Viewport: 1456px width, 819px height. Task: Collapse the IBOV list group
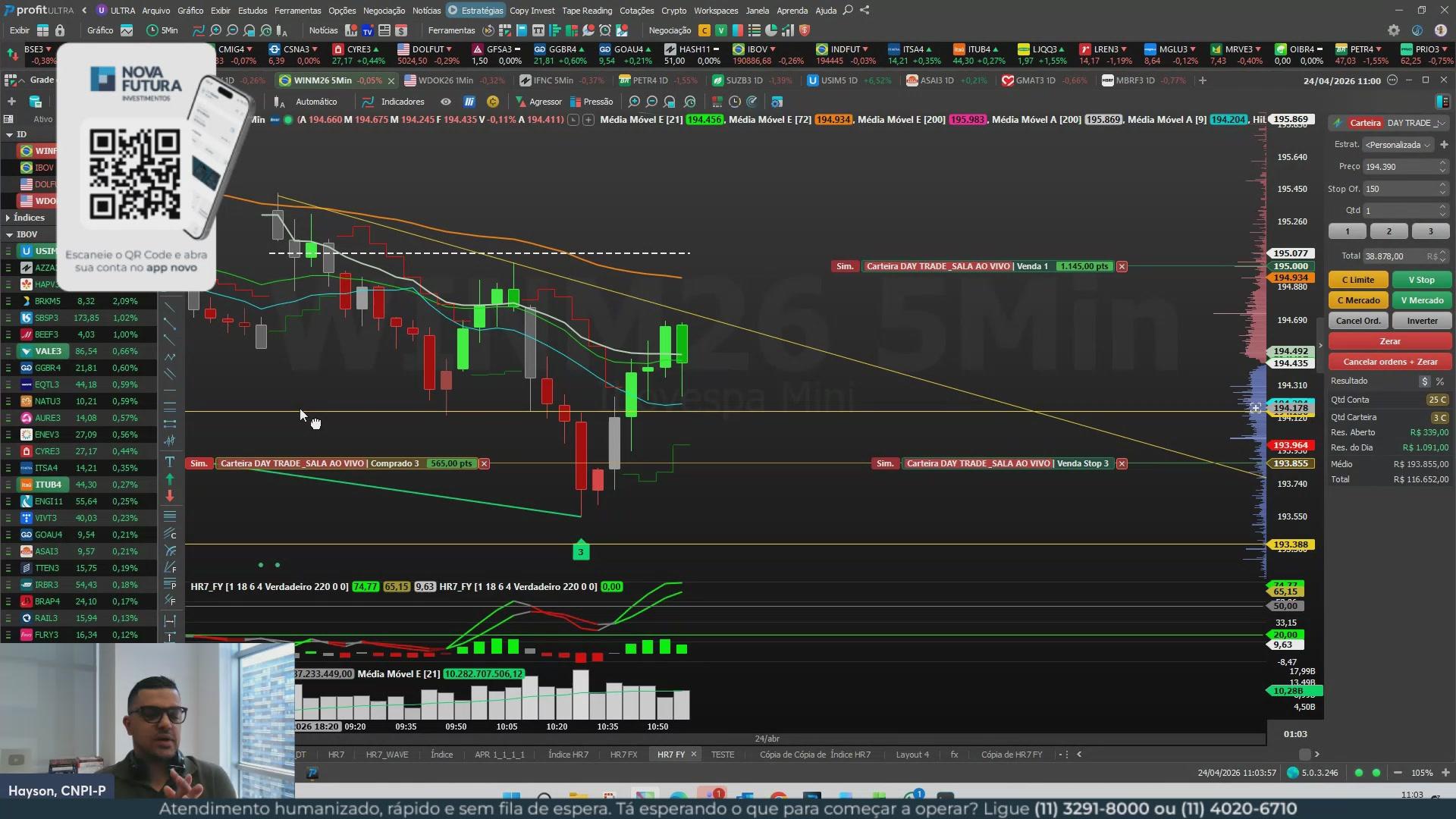coord(9,234)
